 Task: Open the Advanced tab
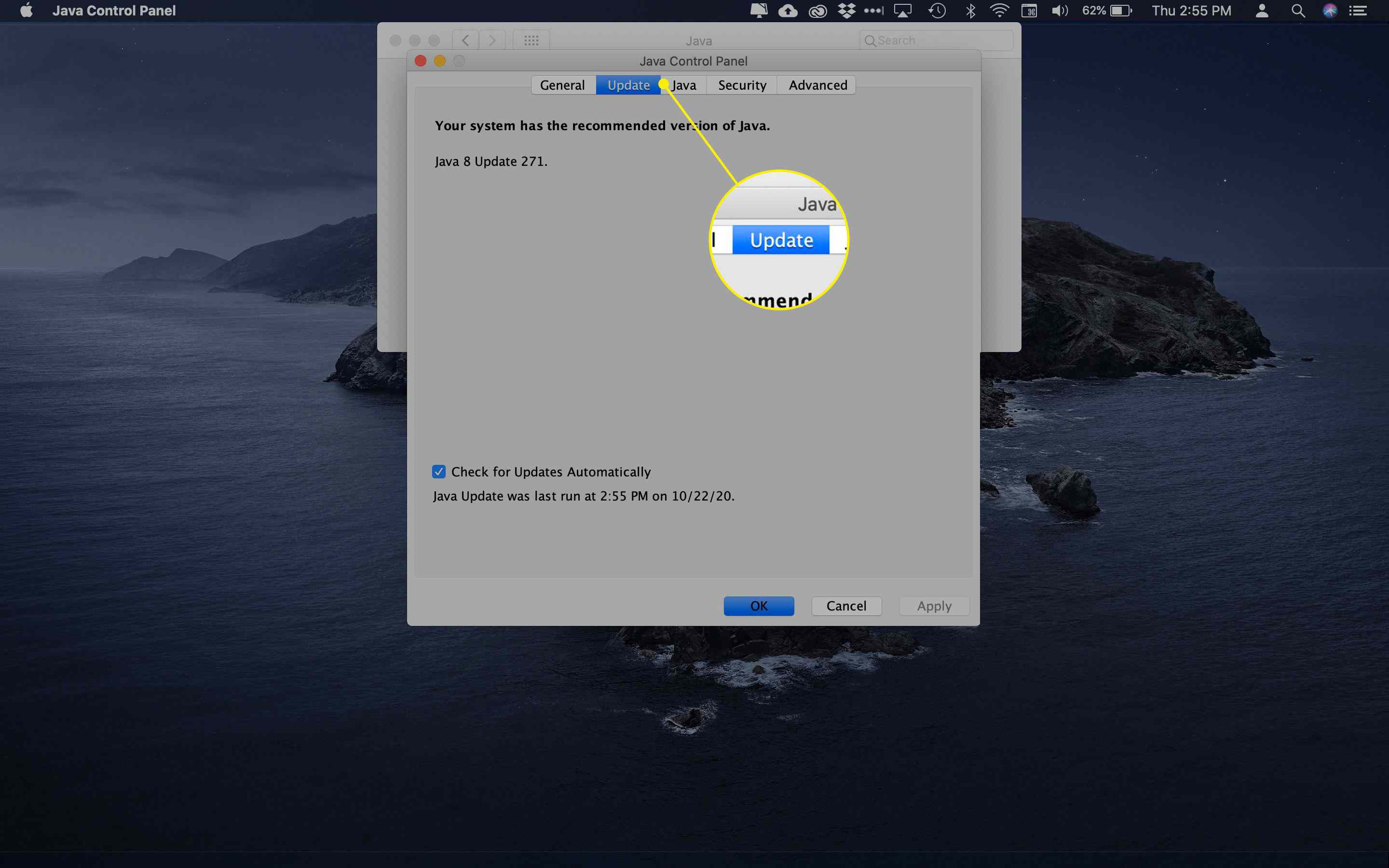coord(817,85)
